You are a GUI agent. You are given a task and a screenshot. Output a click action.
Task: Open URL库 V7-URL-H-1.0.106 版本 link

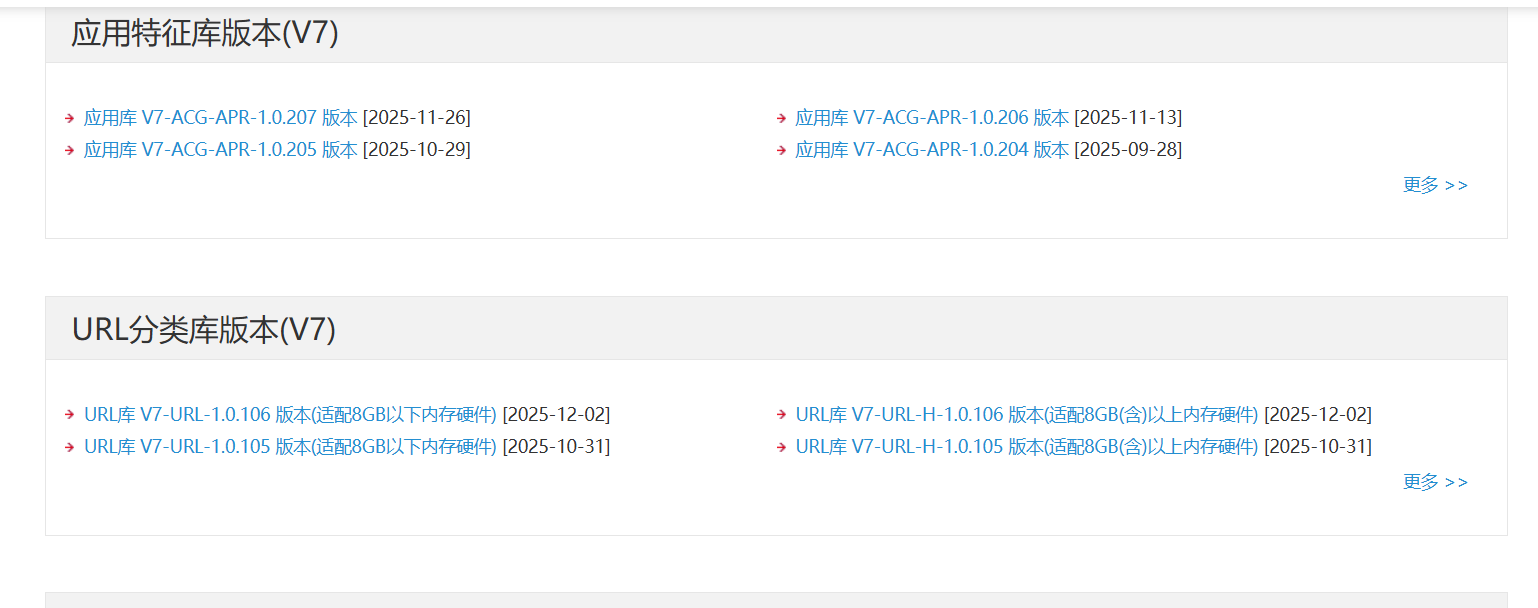1026,415
